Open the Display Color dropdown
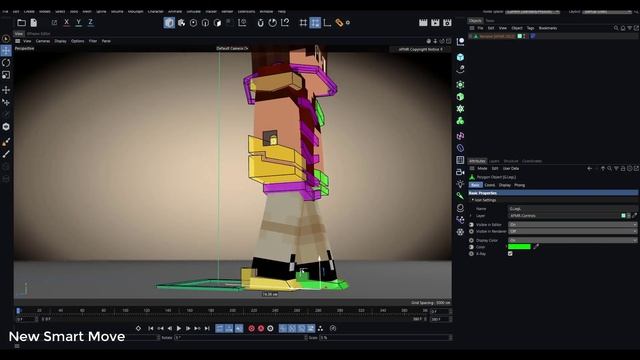Screen dimensions: 640x360 point(572,240)
